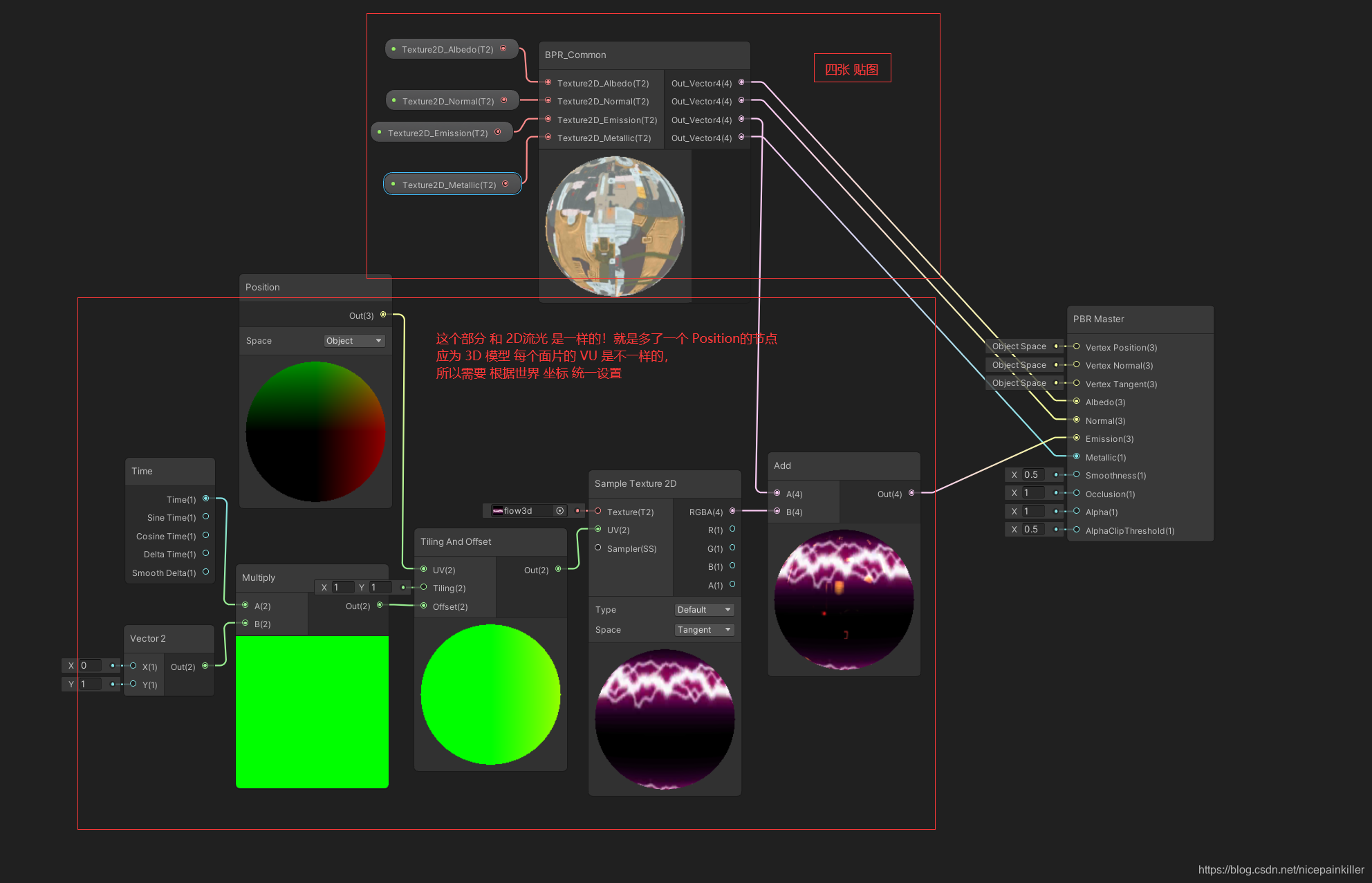Open the Type dropdown in the Sample Texture 2D node

click(x=704, y=609)
